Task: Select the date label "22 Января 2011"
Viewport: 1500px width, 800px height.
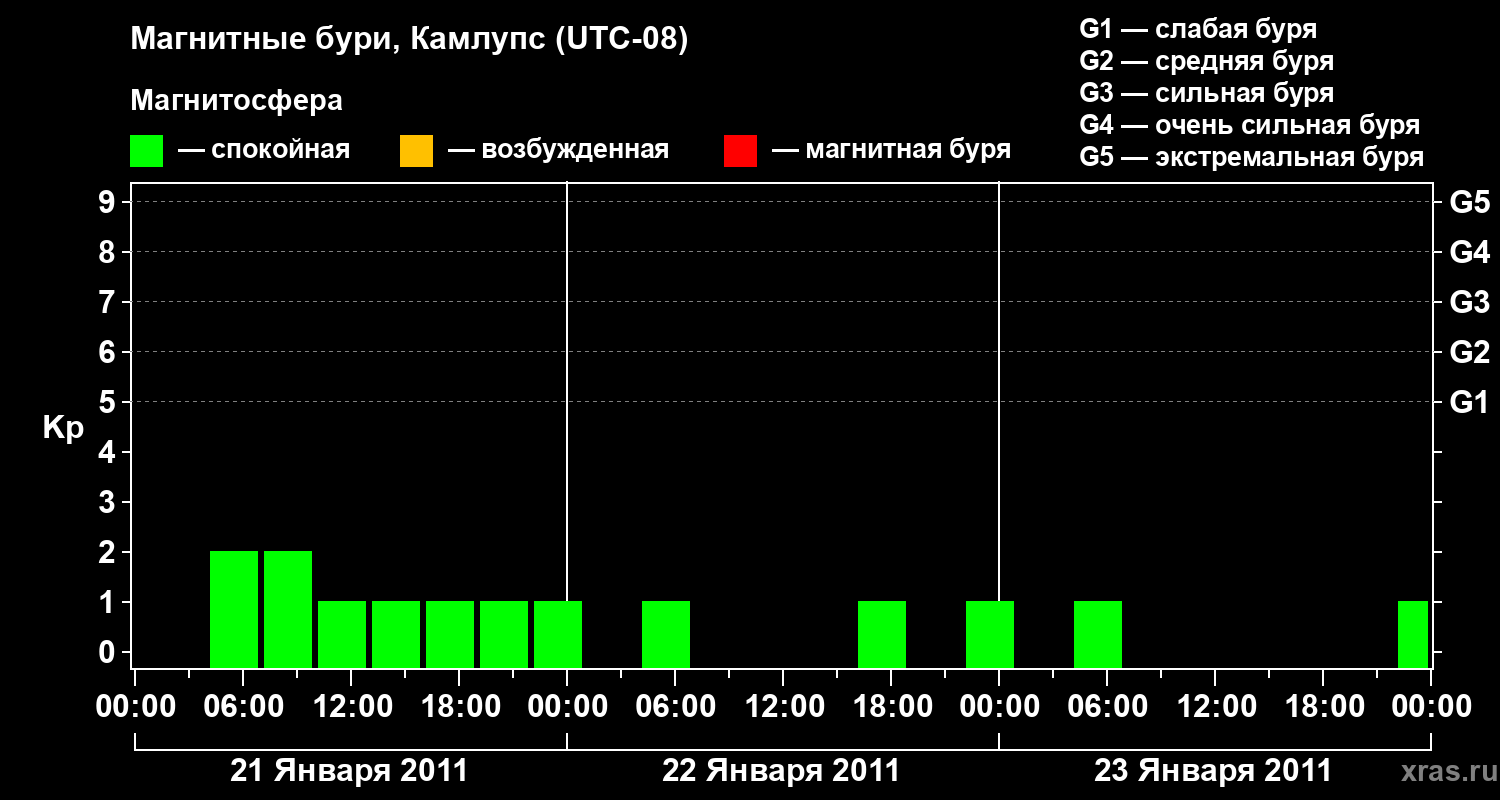Action: point(781,771)
